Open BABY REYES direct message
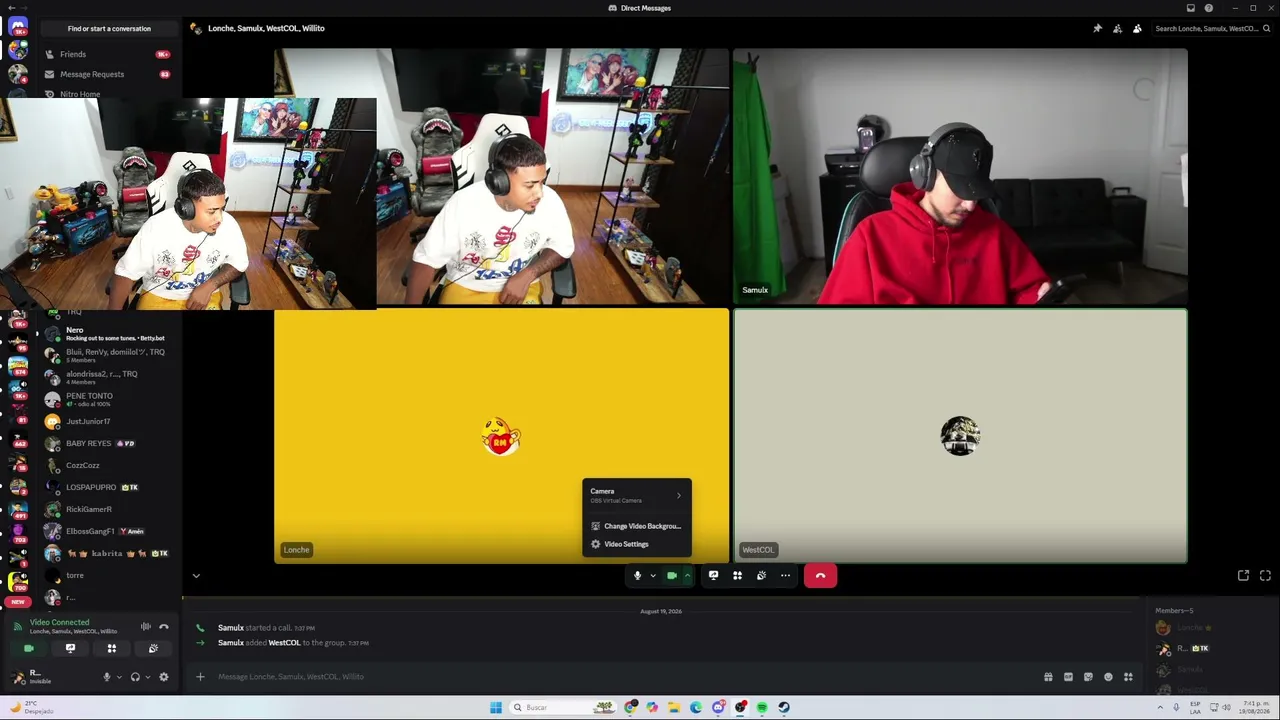The height and width of the screenshot is (720, 1280). 108,444
